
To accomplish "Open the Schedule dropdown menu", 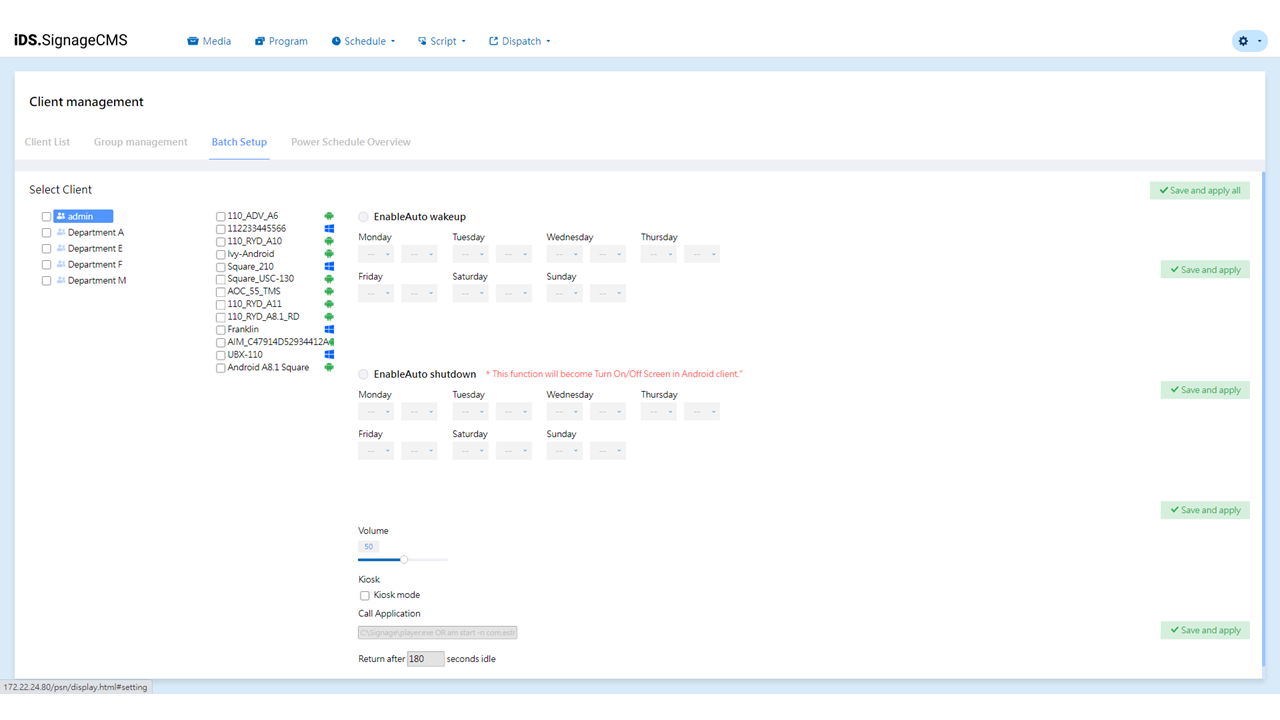I will coord(364,41).
